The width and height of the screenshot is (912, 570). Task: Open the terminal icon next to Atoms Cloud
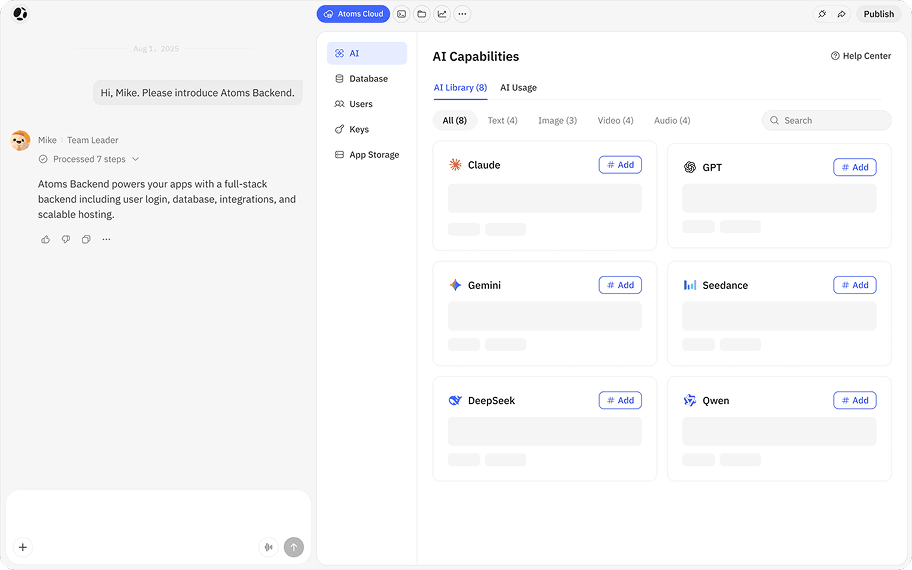(x=401, y=14)
